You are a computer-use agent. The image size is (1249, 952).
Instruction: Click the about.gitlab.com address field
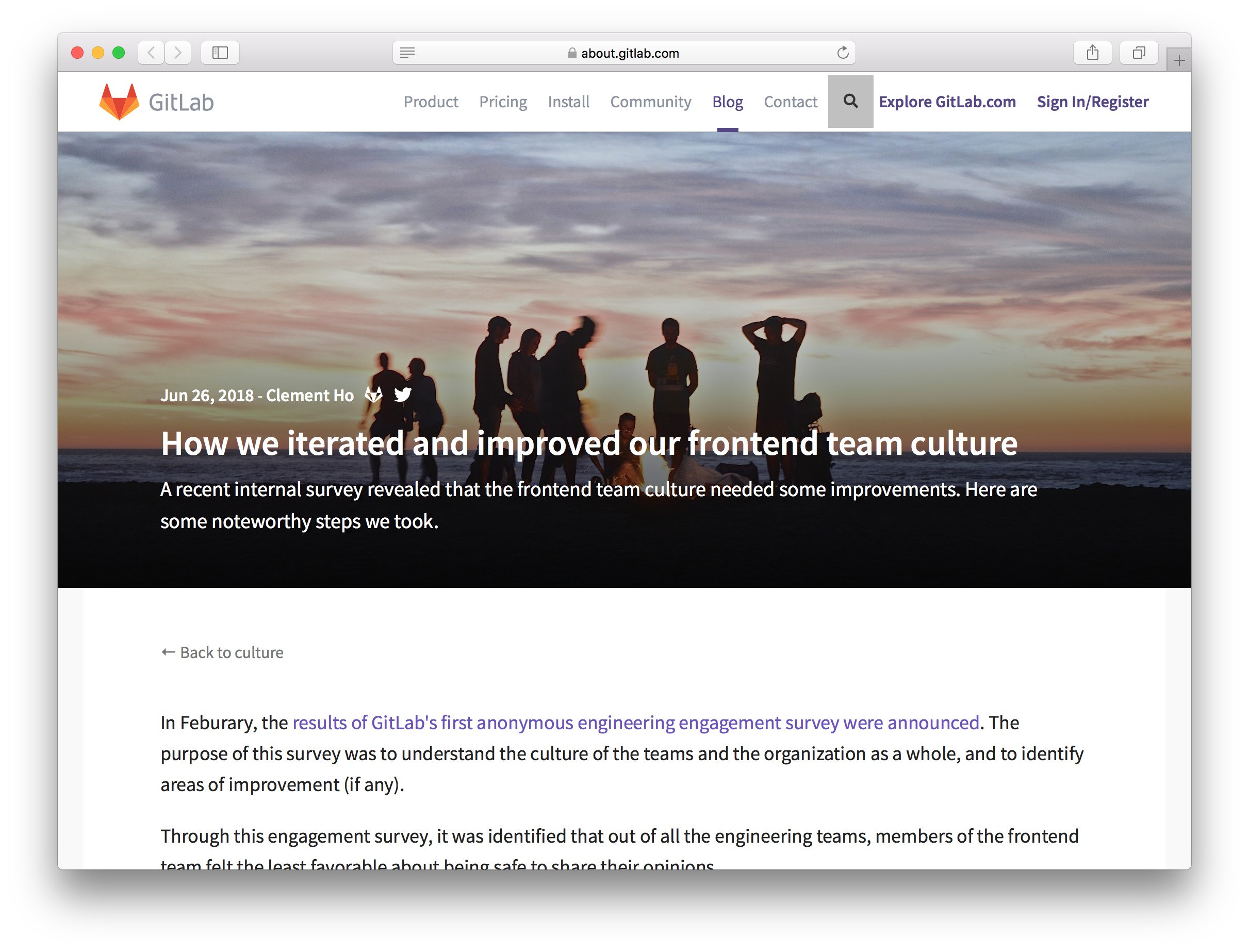(x=624, y=53)
